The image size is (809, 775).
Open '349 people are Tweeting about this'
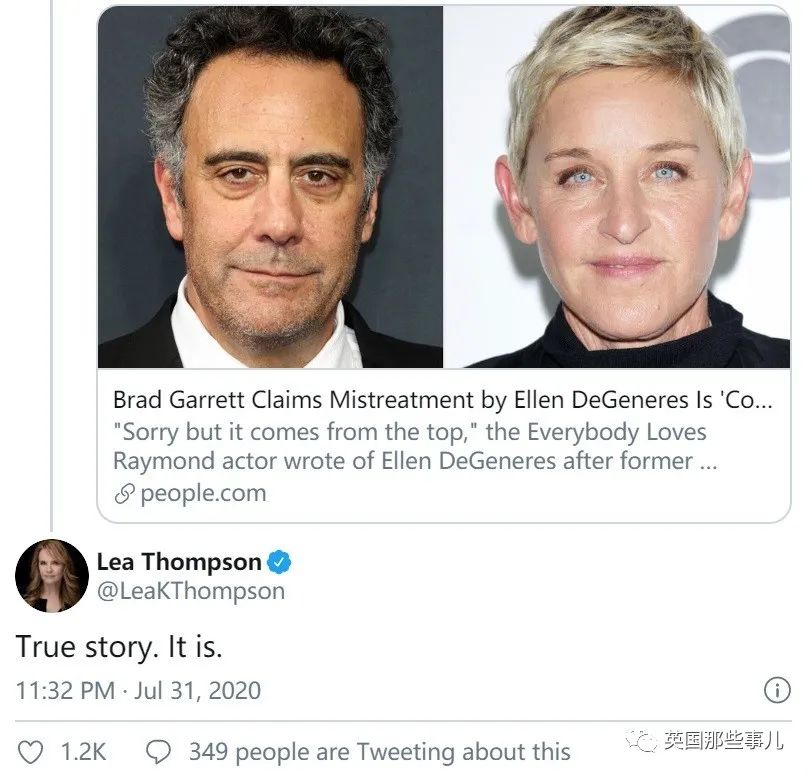pyautogui.click(x=380, y=751)
